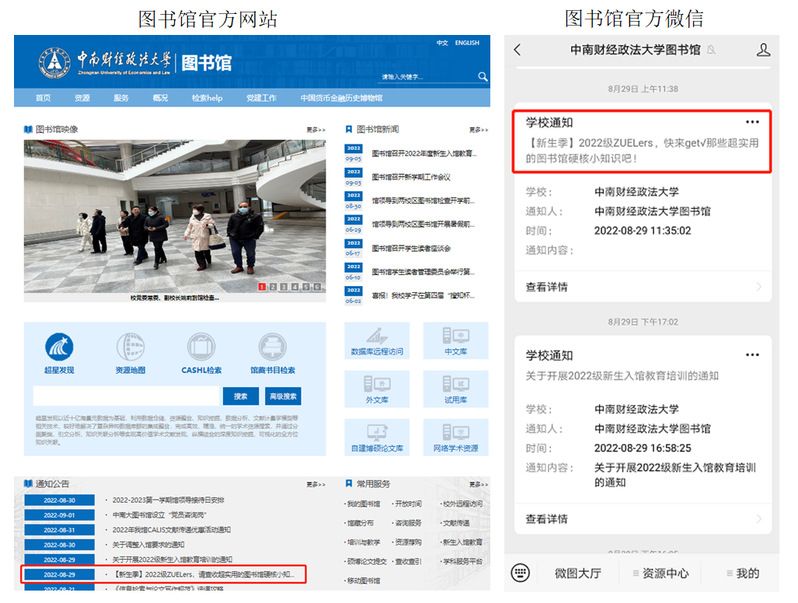Tap 微图大厅 in the WeChat bottom bar
Screen dimensions: 798x603
pyautogui.click(x=578, y=573)
